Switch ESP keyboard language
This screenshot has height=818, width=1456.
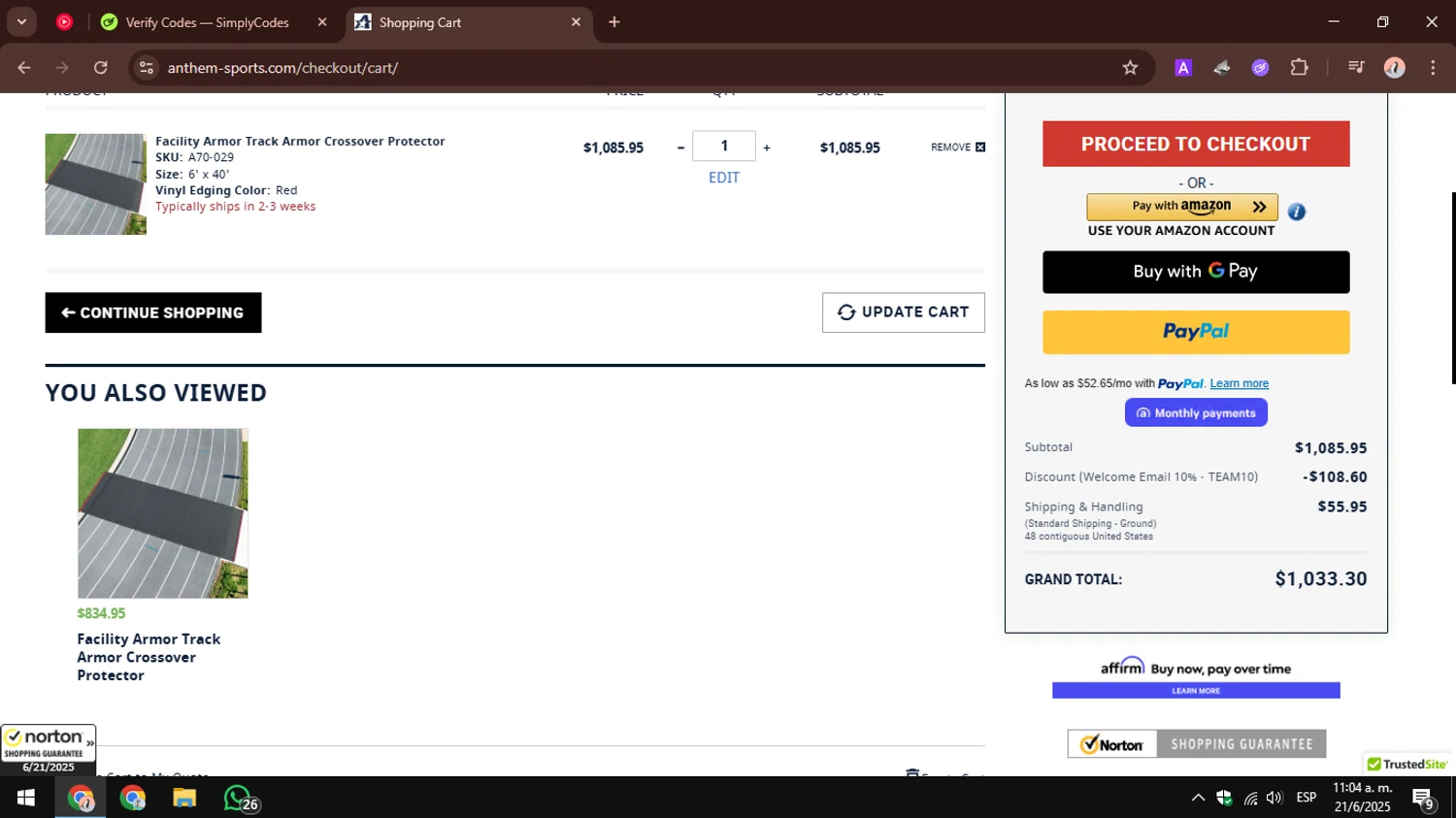coord(1307,798)
